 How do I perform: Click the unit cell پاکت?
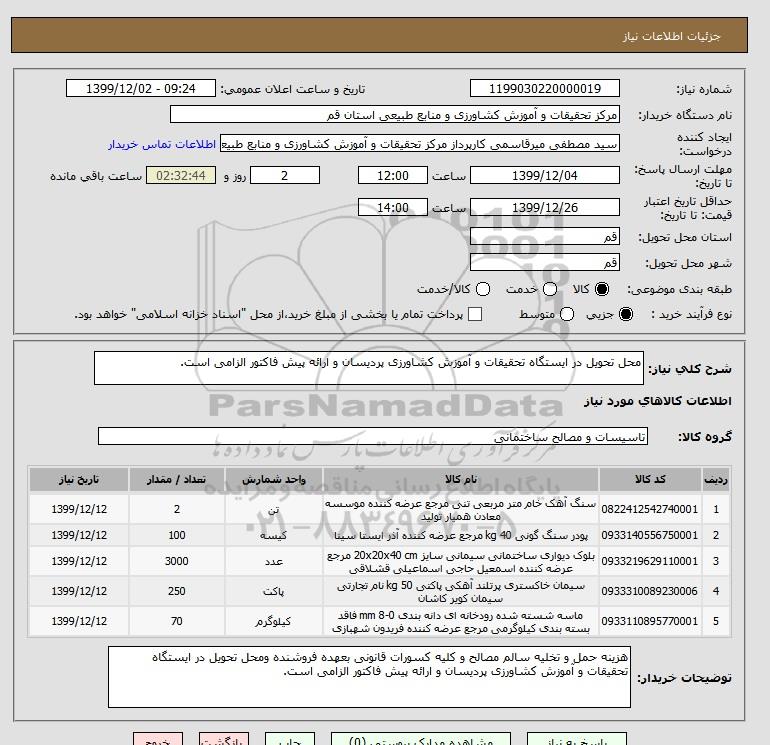point(274,591)
